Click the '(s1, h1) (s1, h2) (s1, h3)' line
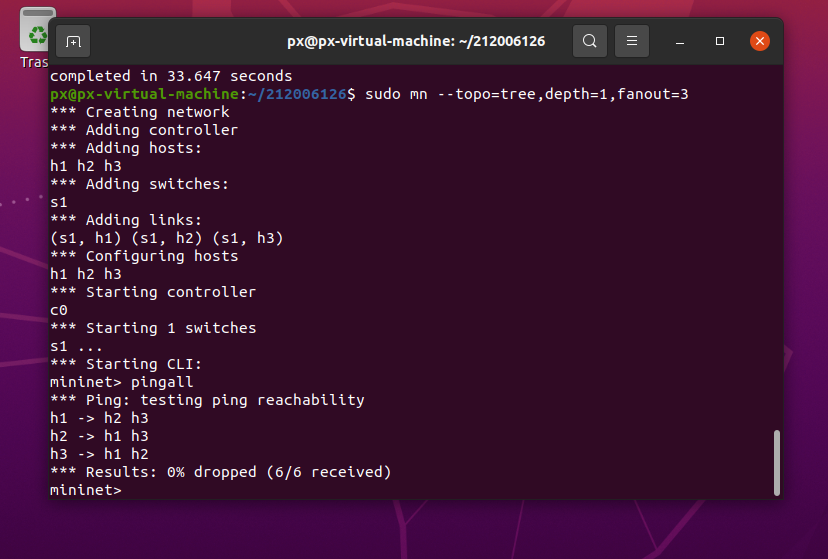828x559 pixels. [x=167, y=238]
